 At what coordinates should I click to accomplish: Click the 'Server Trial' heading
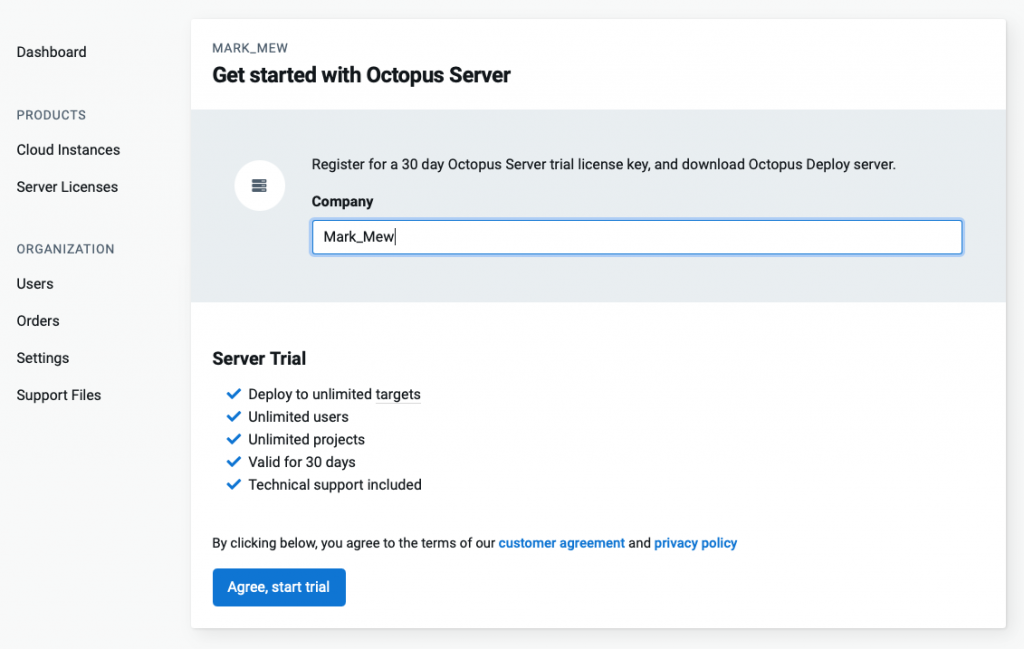(x=259, y=358)
